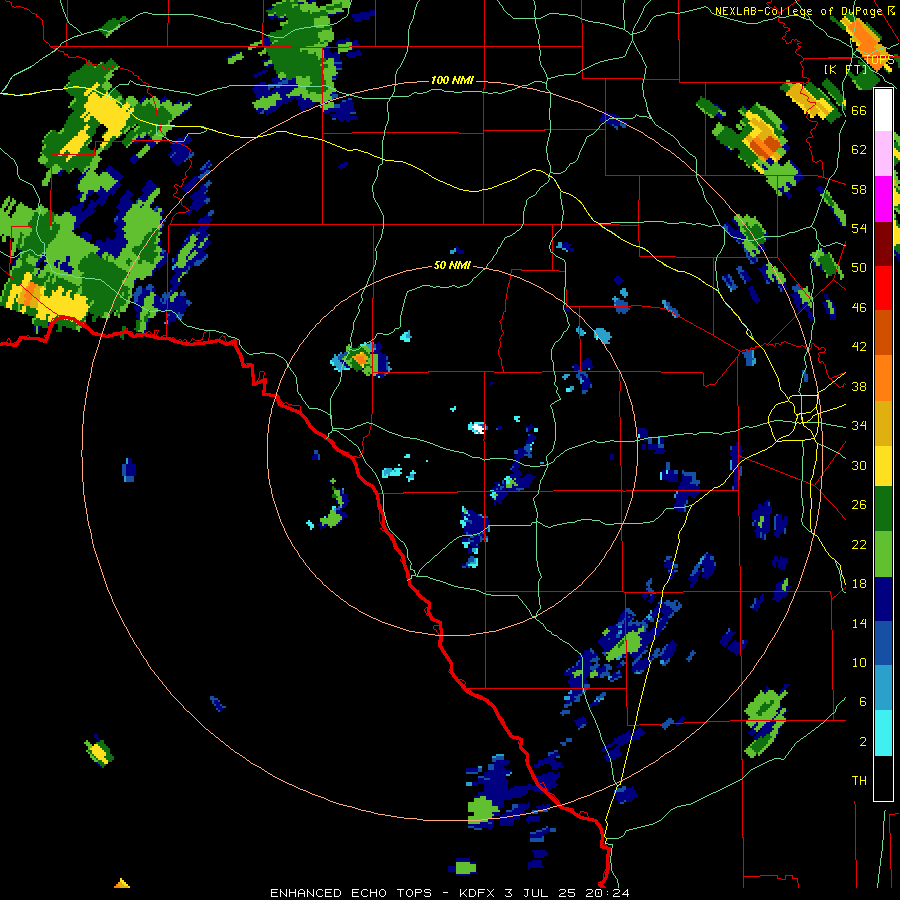Click the legend value "34"
Screen dimensions: 900x900
859,426
